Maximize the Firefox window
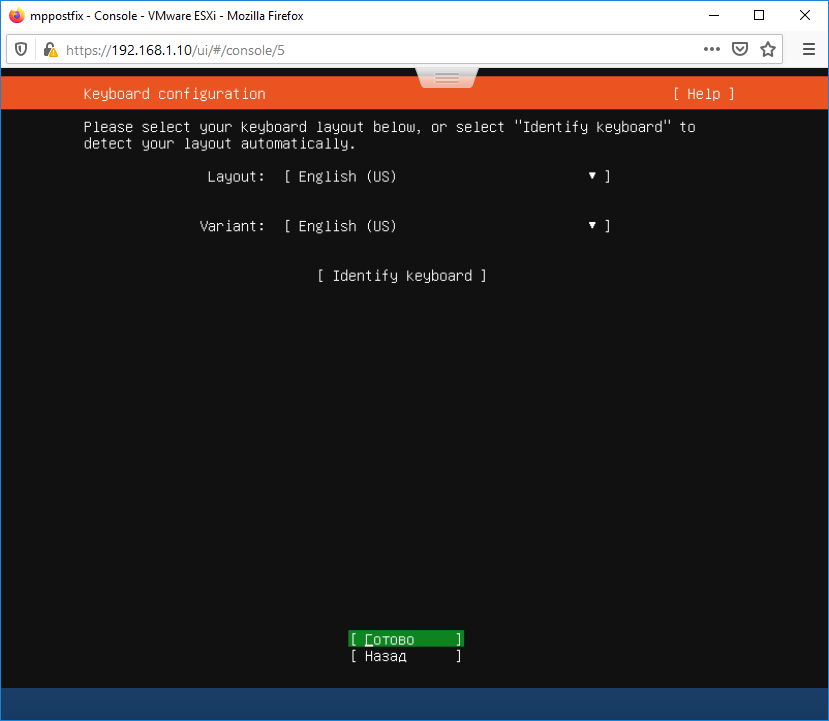 (x=758, y=15)
